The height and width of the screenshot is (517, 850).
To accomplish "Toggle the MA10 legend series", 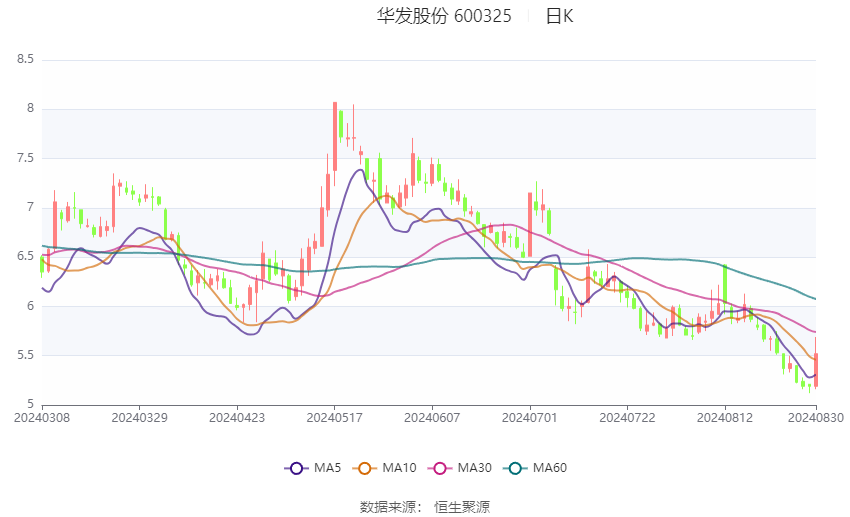I will [x=384, y=468].
